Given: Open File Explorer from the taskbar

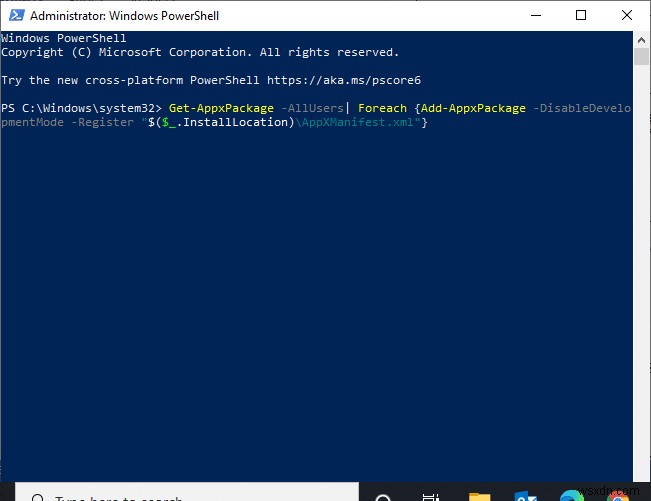Looking at the screenshot, I should (x=479, y=497).
